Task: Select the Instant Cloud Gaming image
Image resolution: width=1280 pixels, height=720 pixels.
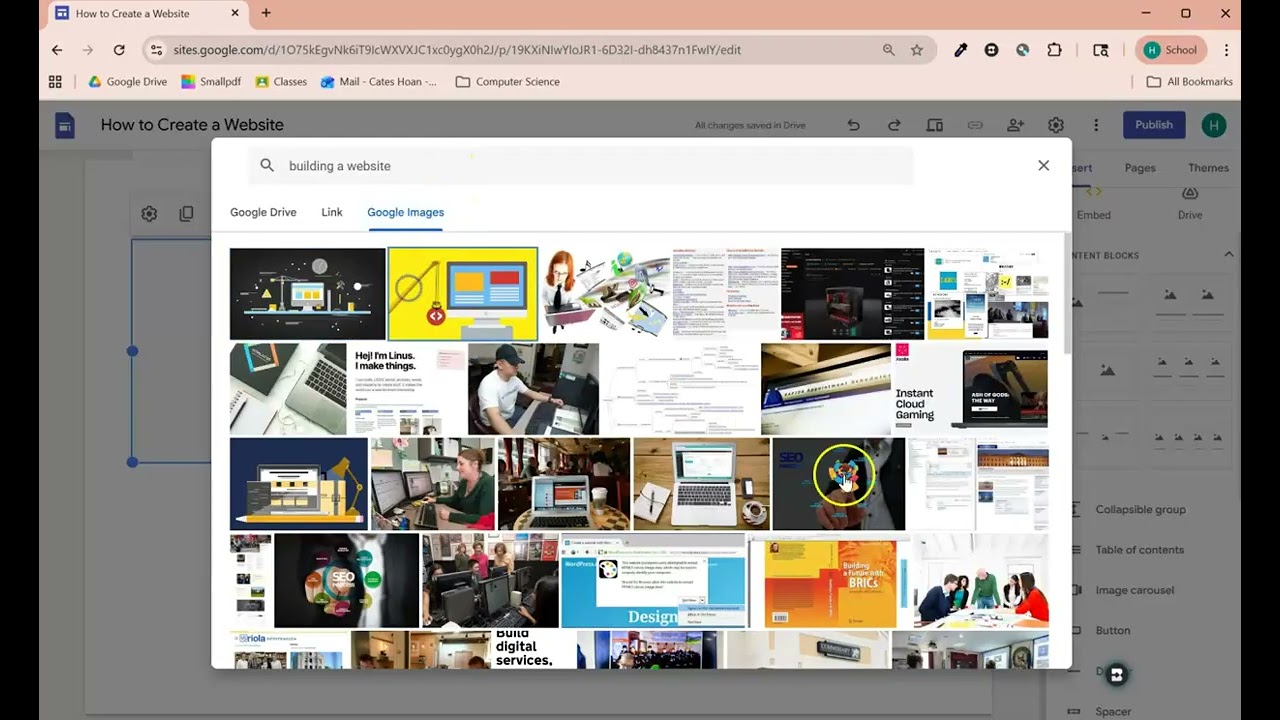Action: 969,389
